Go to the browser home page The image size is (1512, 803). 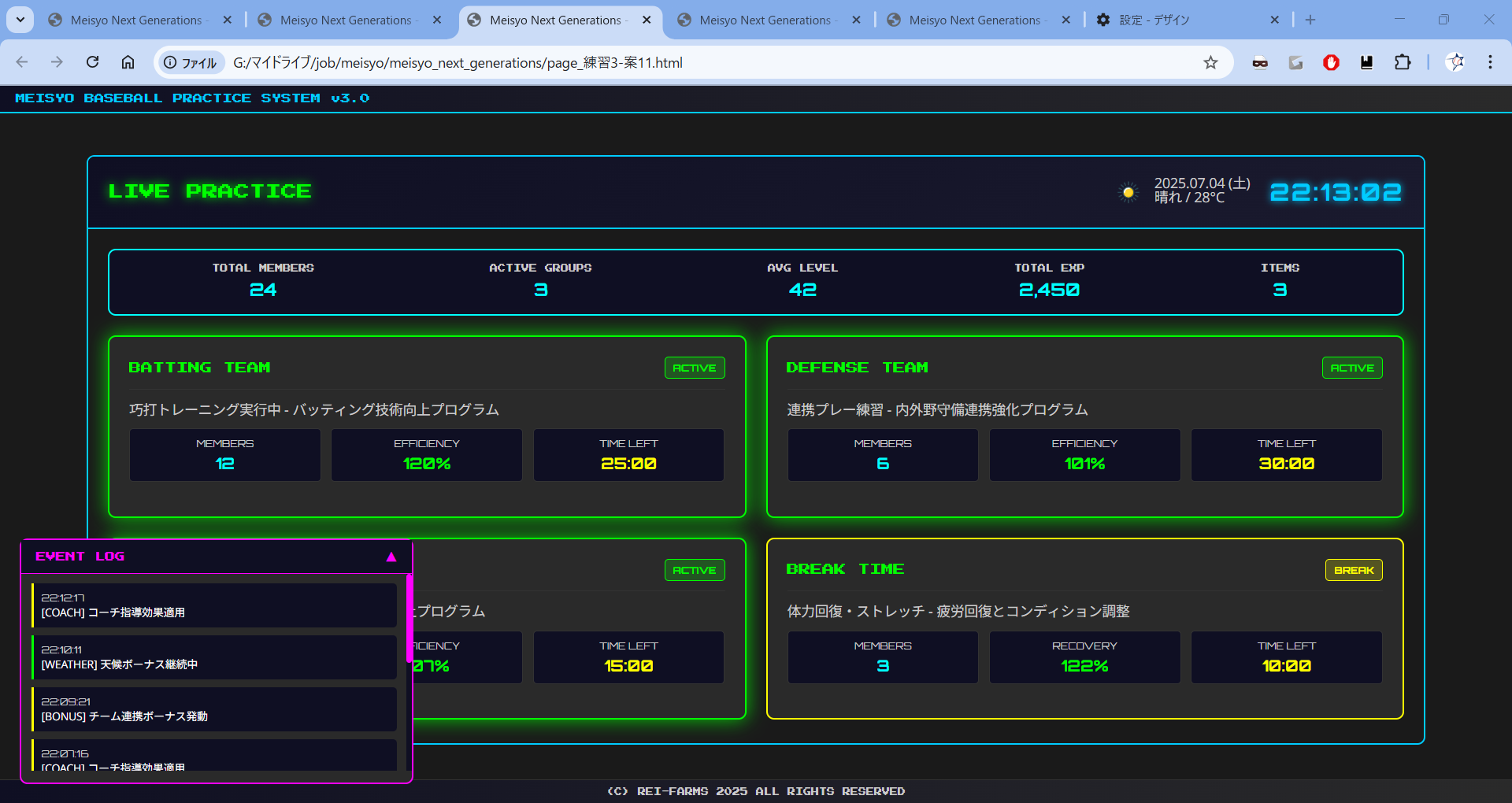click(128, 62)
